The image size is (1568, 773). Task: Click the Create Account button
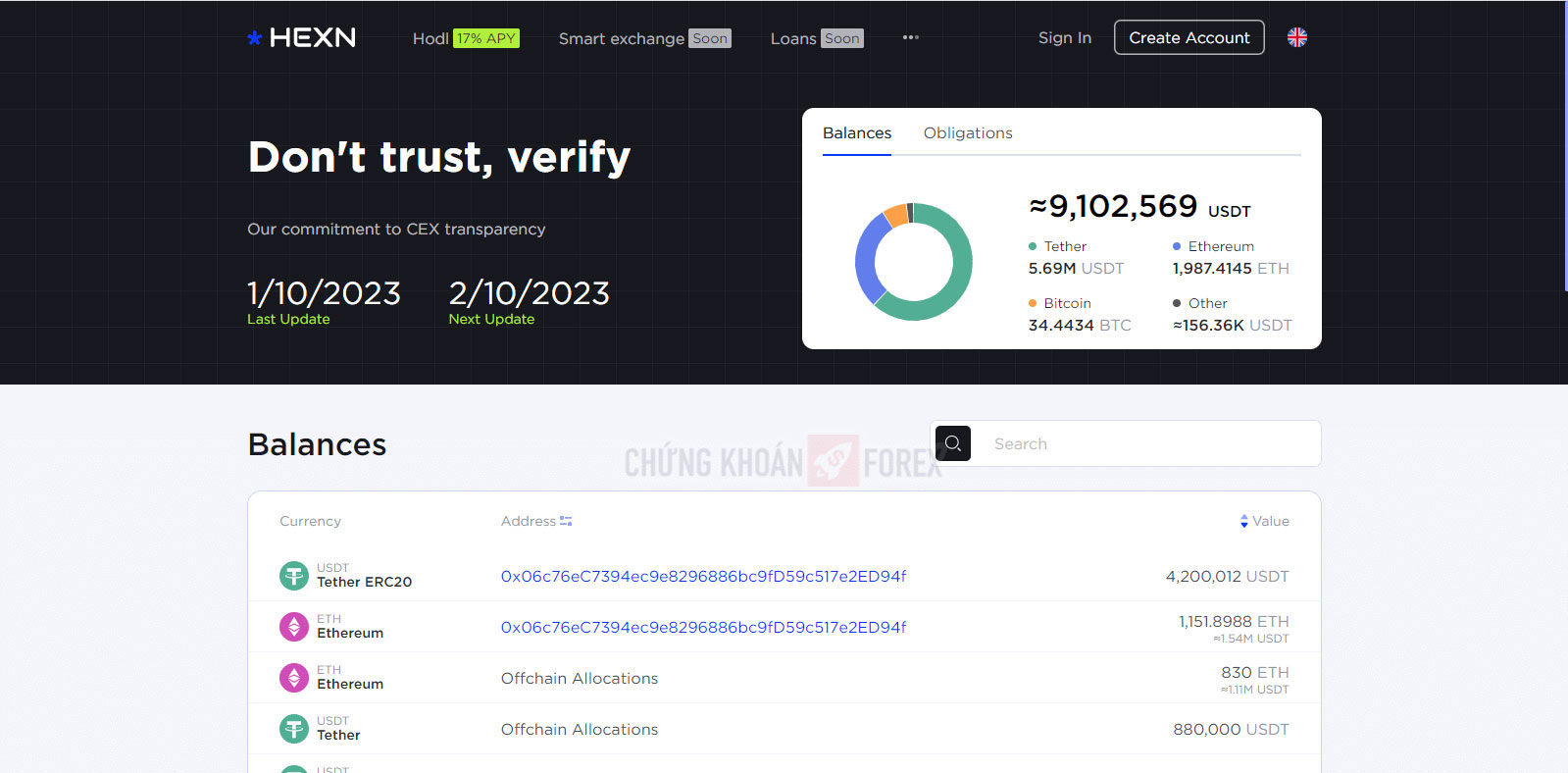pyautogui.click(x=1189, y=37)
